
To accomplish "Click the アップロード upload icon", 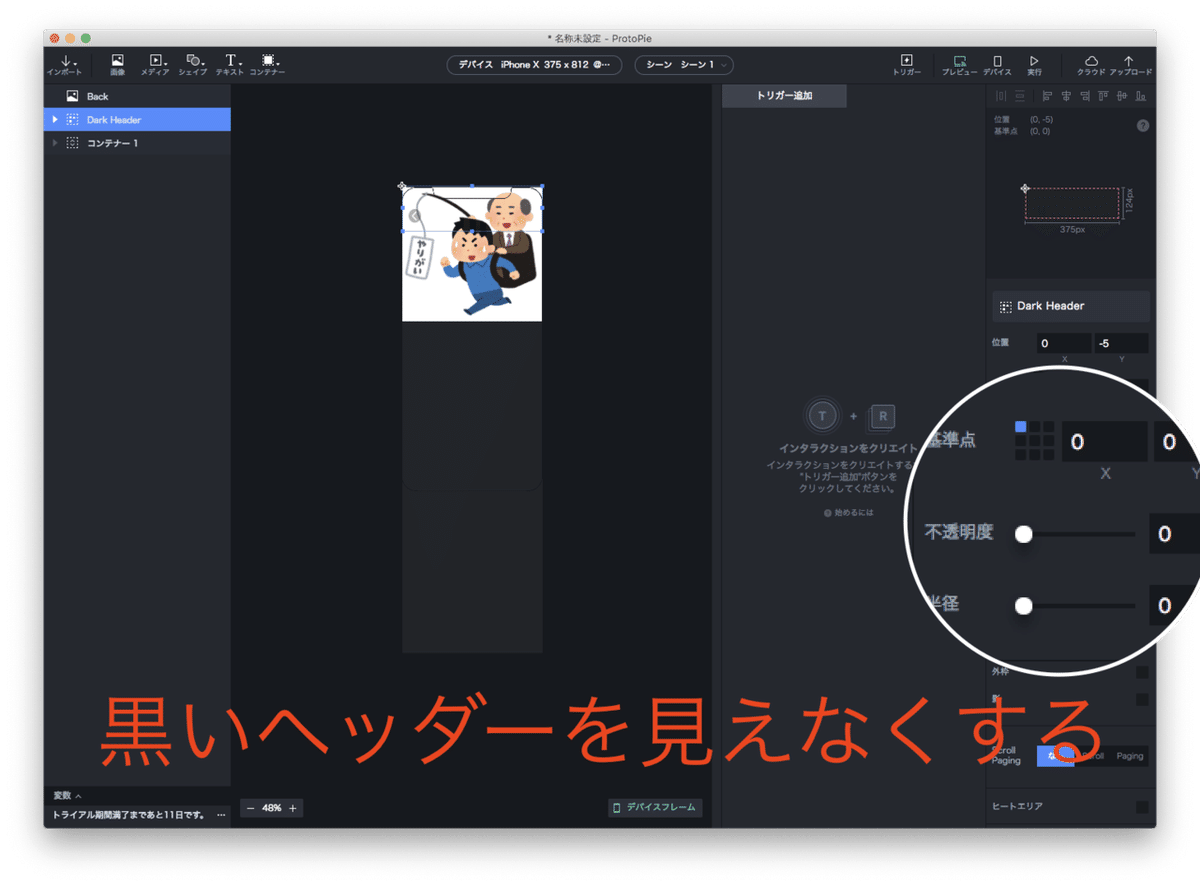I will (1130, 65).
